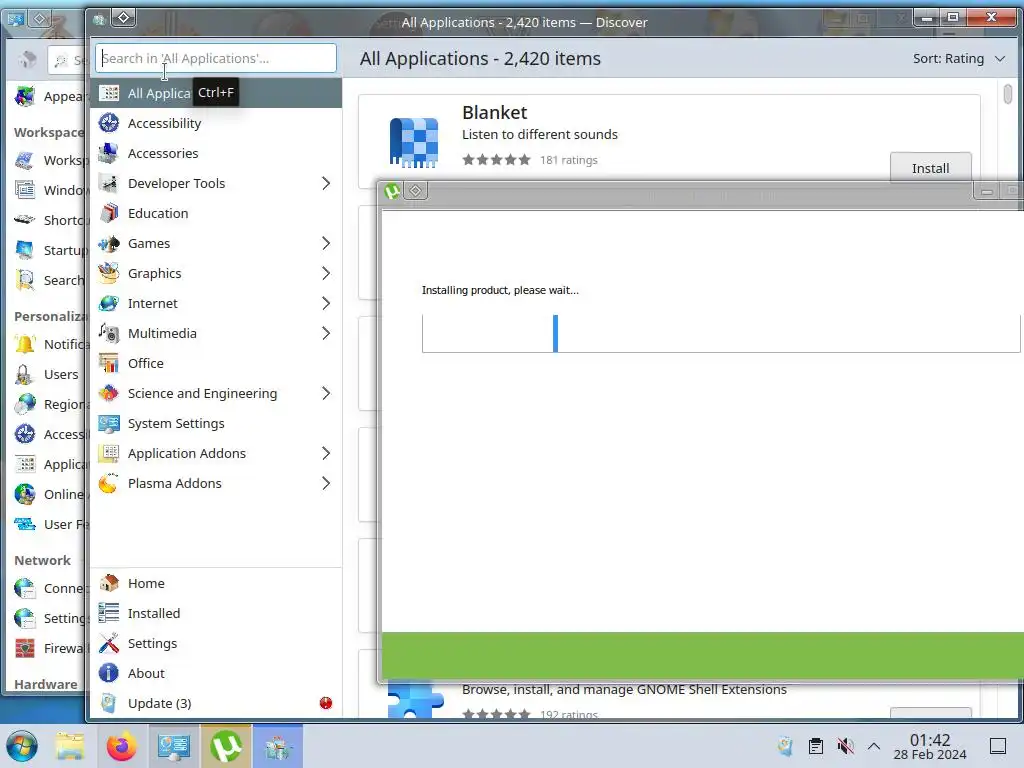
Task: Expand Internet subcategories arrow
Action: [x=326, y=304]
